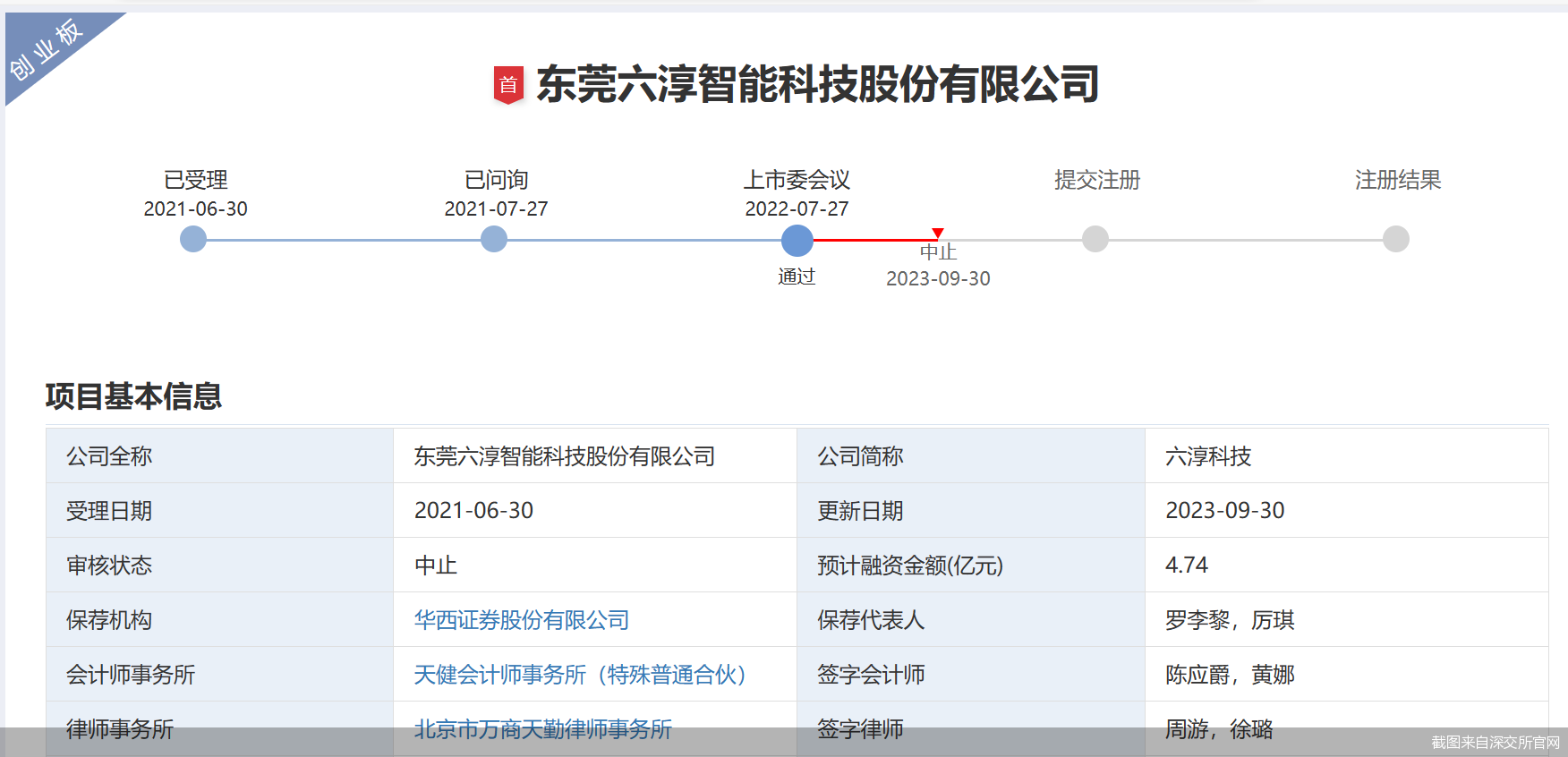Open 北京市万商天勤律师事务所 link

pos(543,729)
